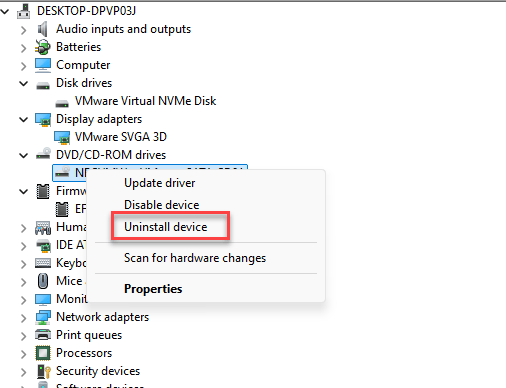Click the Mice category mouse icon

pos(43,281)
